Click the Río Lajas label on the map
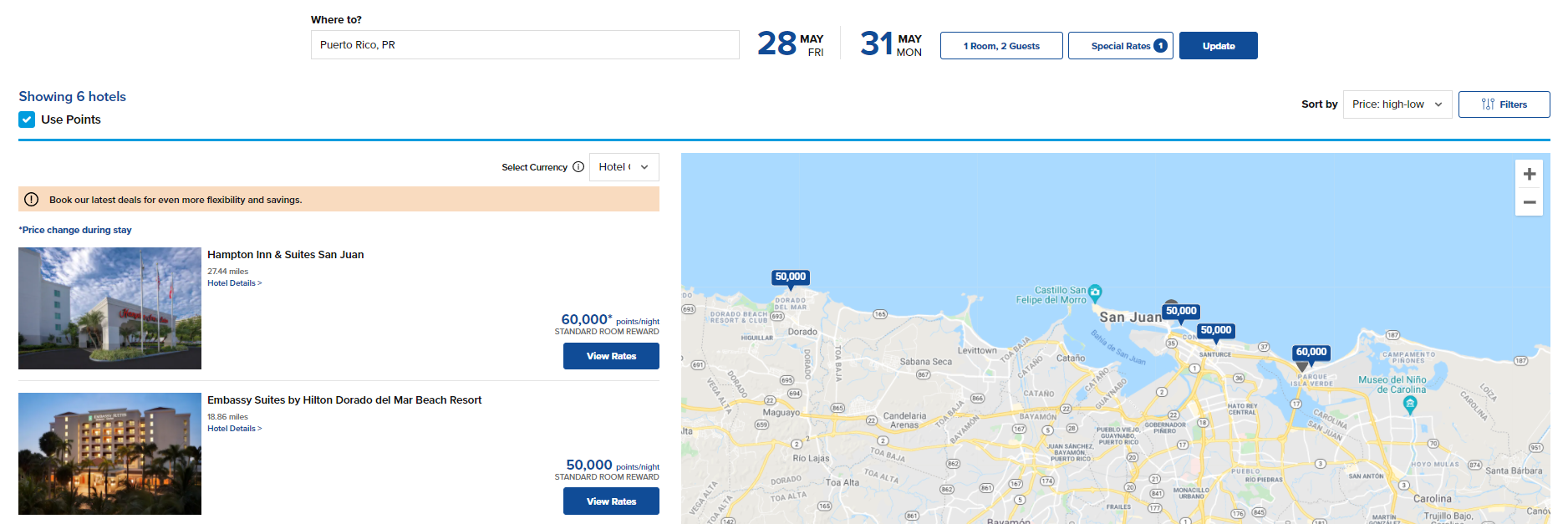 click(x=811, y=458)
